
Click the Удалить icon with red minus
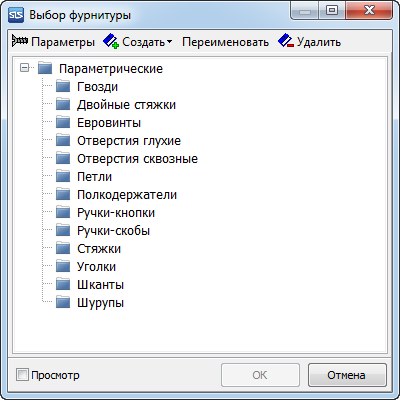[286, 41]
